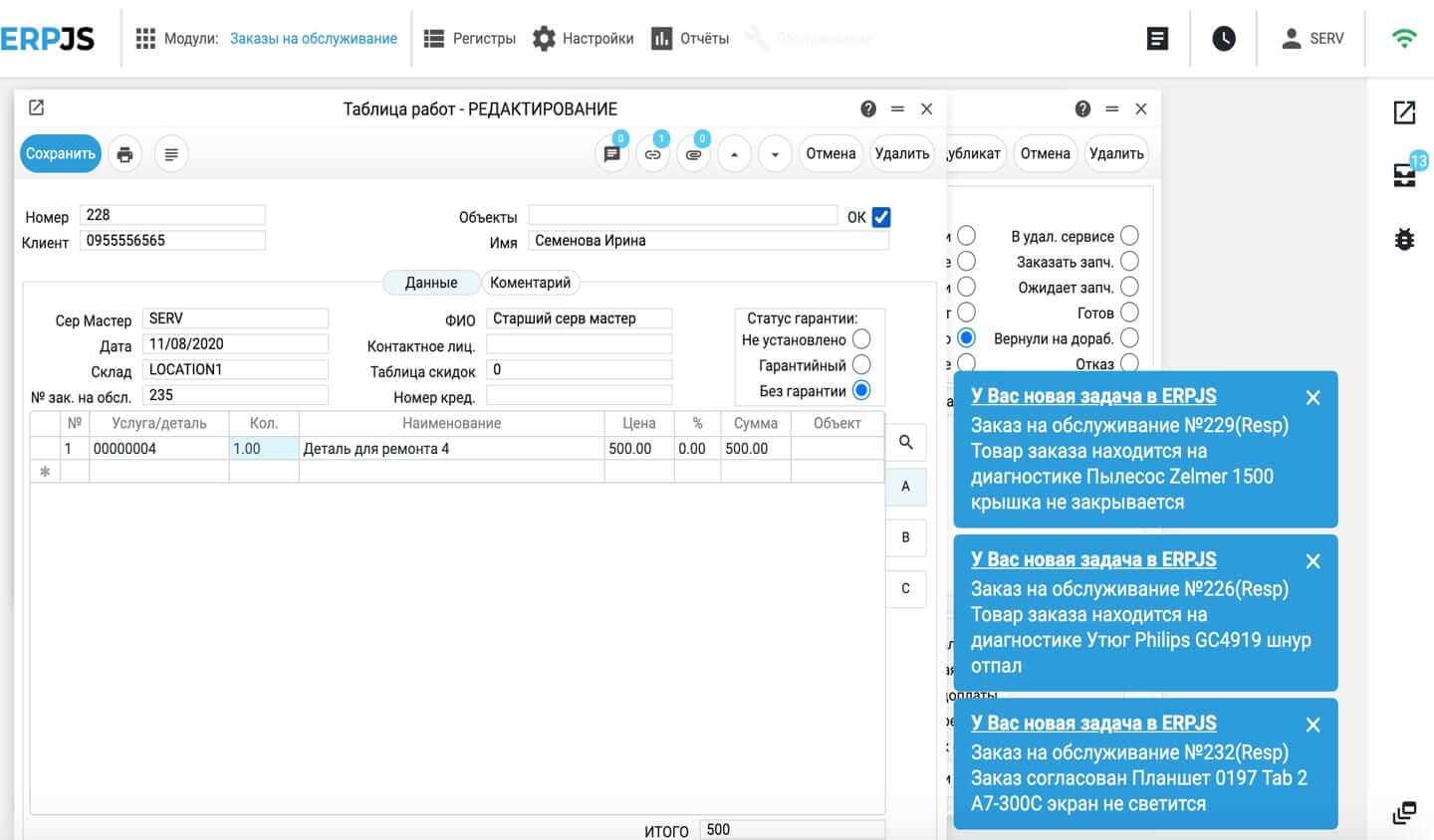The width and height of the screenshot is (1434, 840).
Task: Click the down arrow button in toolbar
Action: pos(775,154)
